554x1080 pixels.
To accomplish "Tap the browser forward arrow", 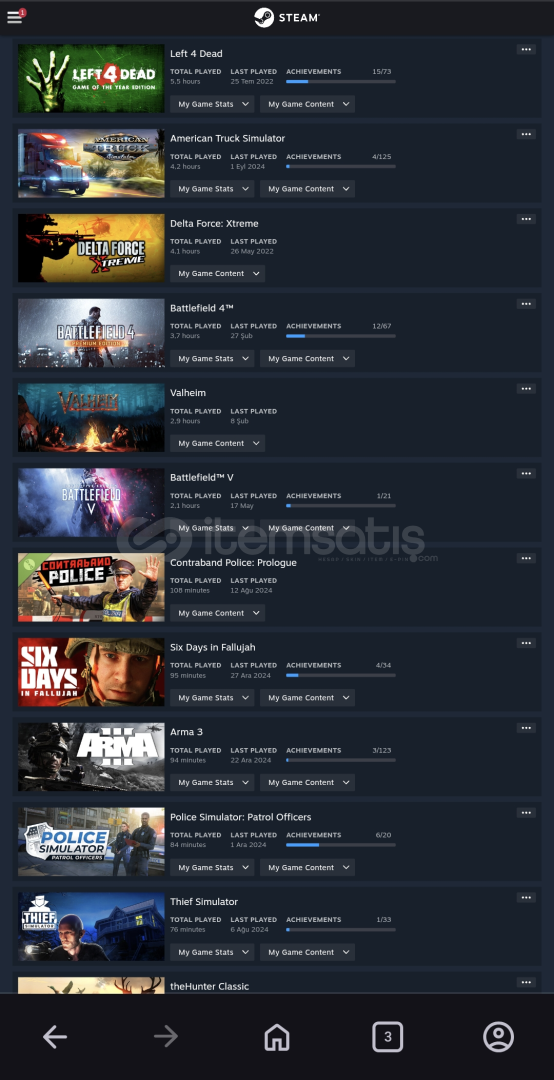I will pos(166,1036).
